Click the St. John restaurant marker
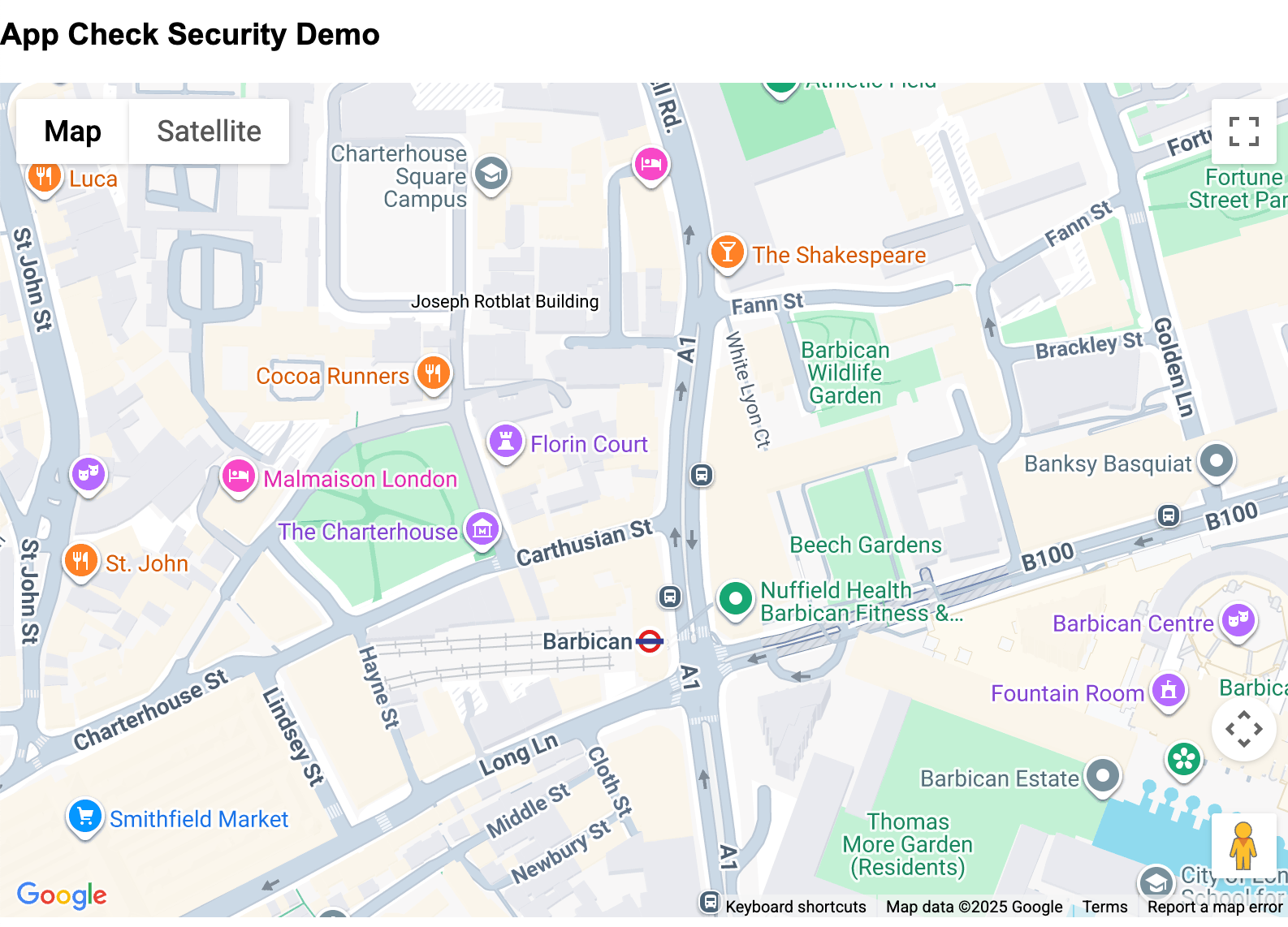The image size is (1288, 927). 80,561
